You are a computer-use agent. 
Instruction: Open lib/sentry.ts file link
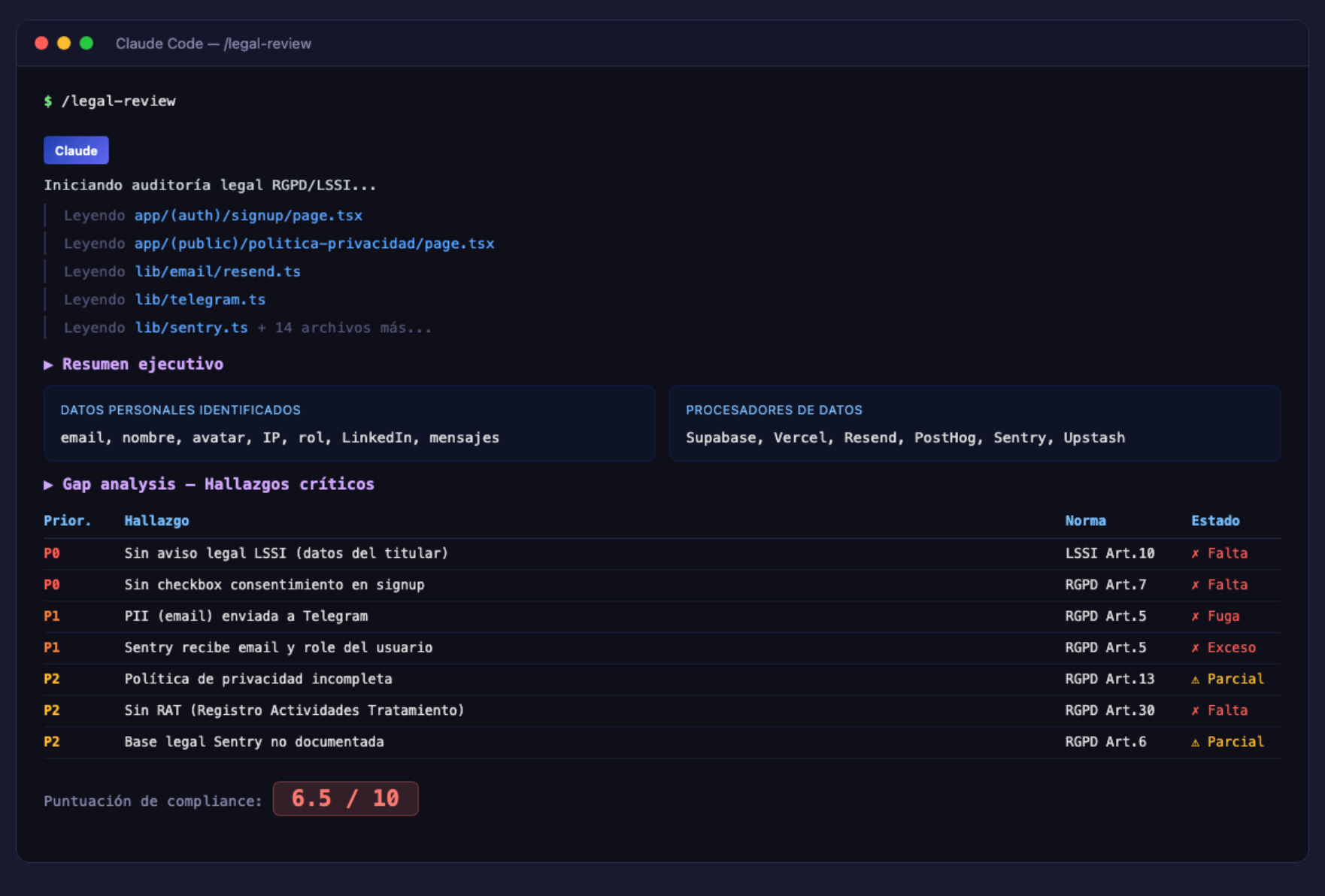[191, 328]
